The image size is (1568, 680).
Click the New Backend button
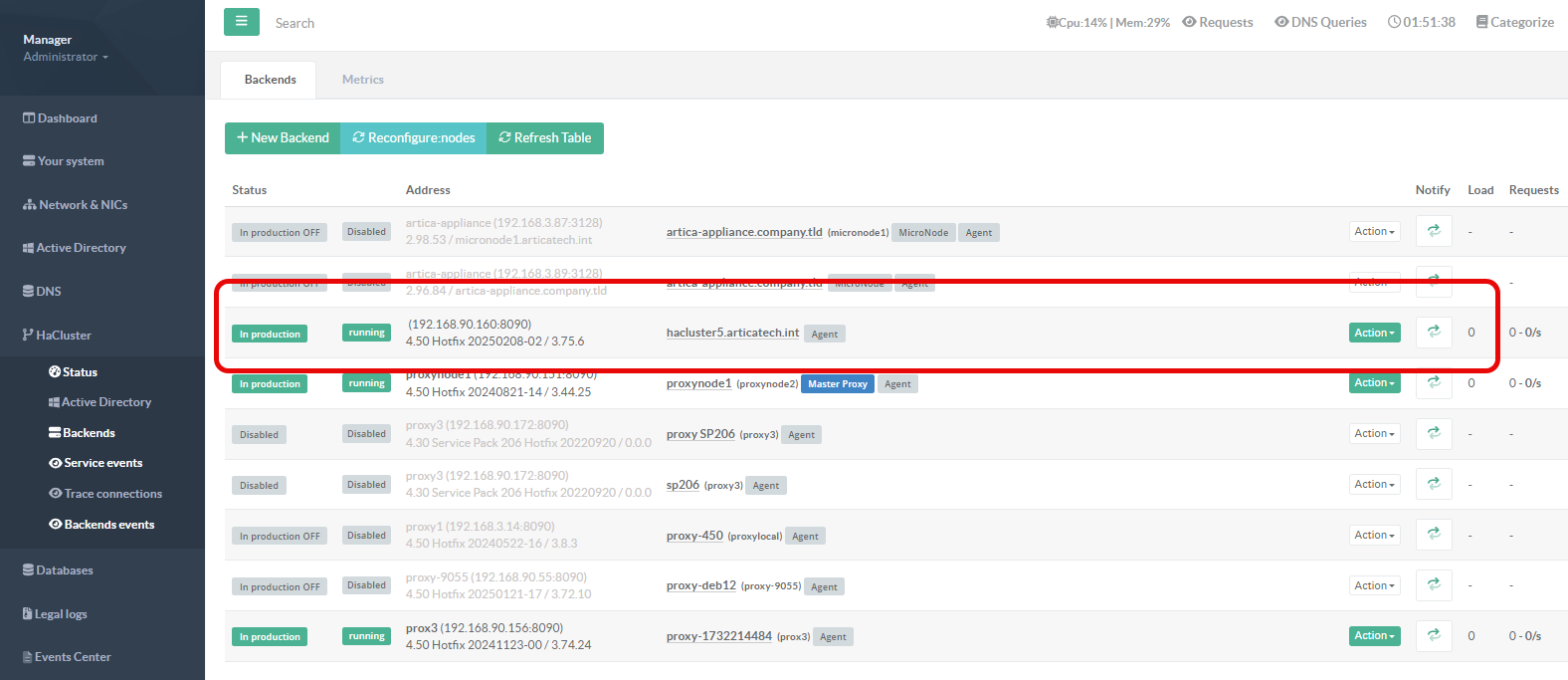point(283,138)
